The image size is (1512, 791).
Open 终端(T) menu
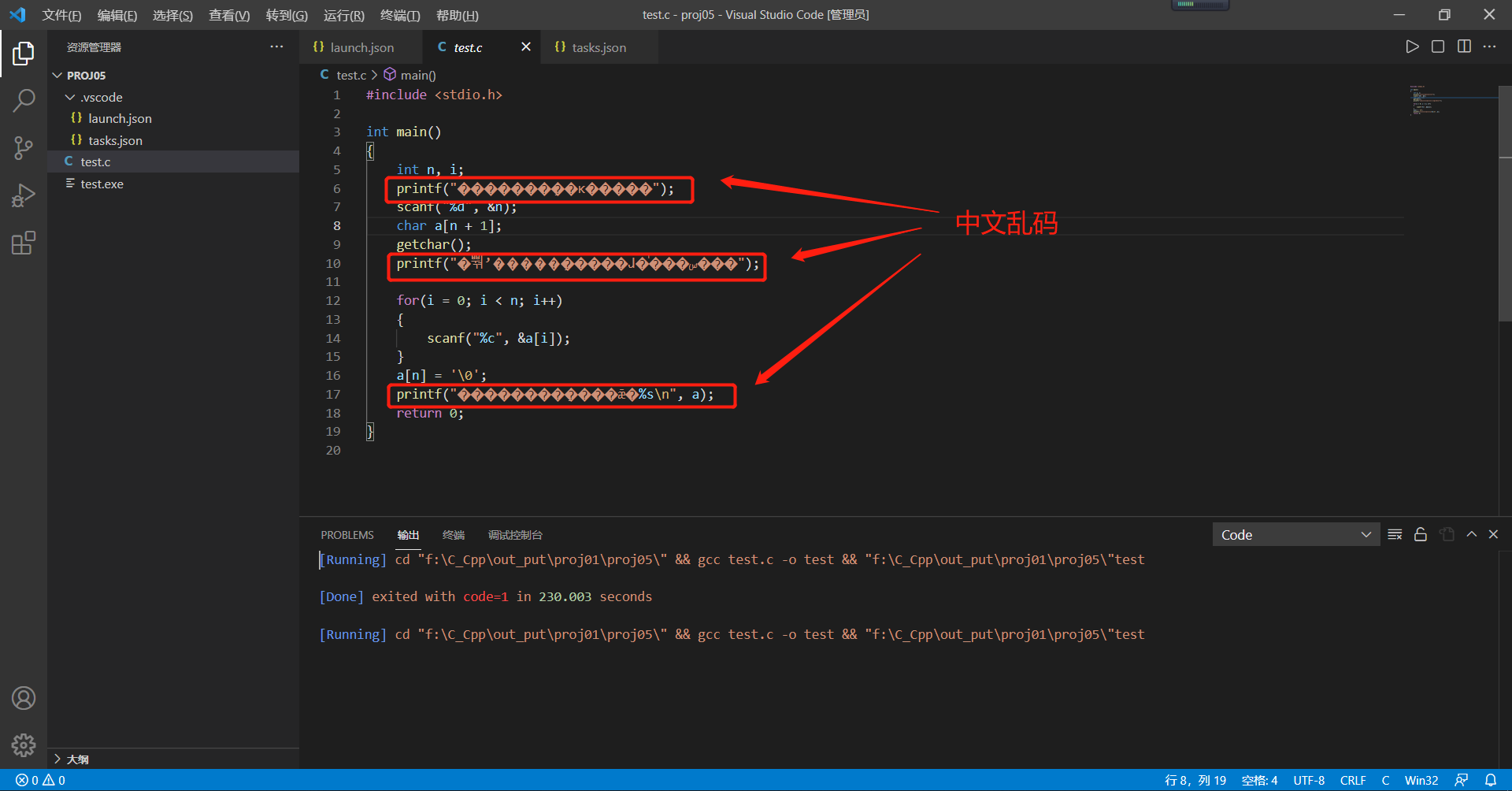tap(400, 15)
